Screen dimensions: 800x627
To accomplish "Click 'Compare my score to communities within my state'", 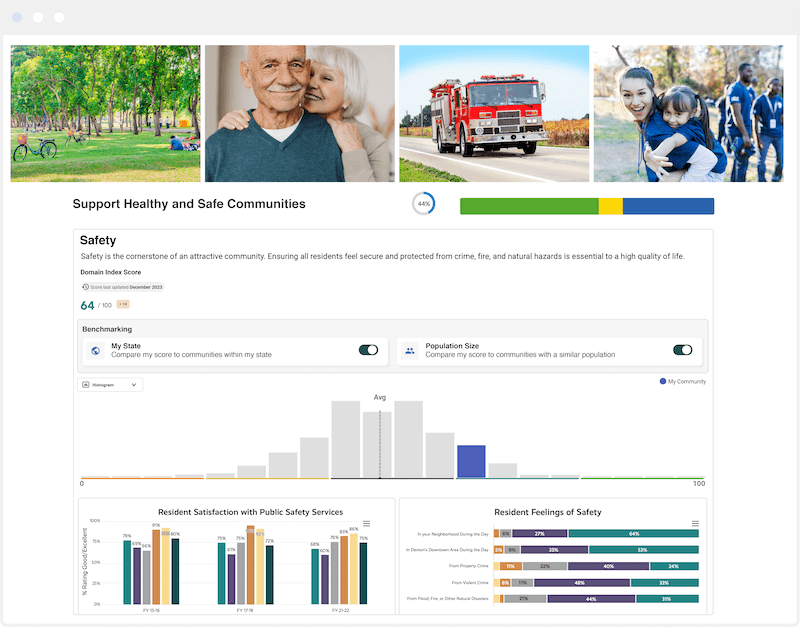I will coord(191,355).
